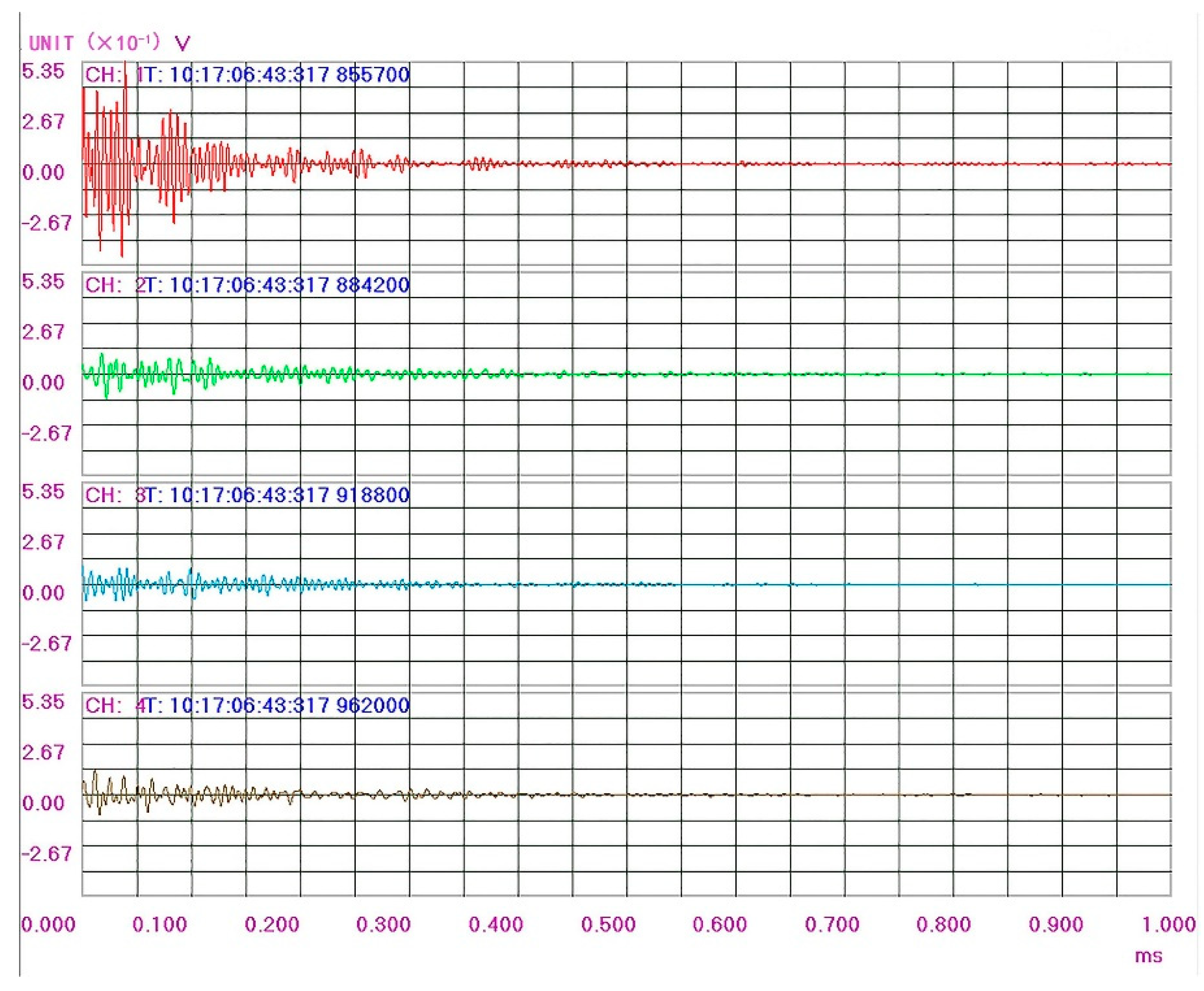This screenshot has height=991, width=1204.
Task: Click the green channel 2 waveform
Action: click(x=171, y=374)
